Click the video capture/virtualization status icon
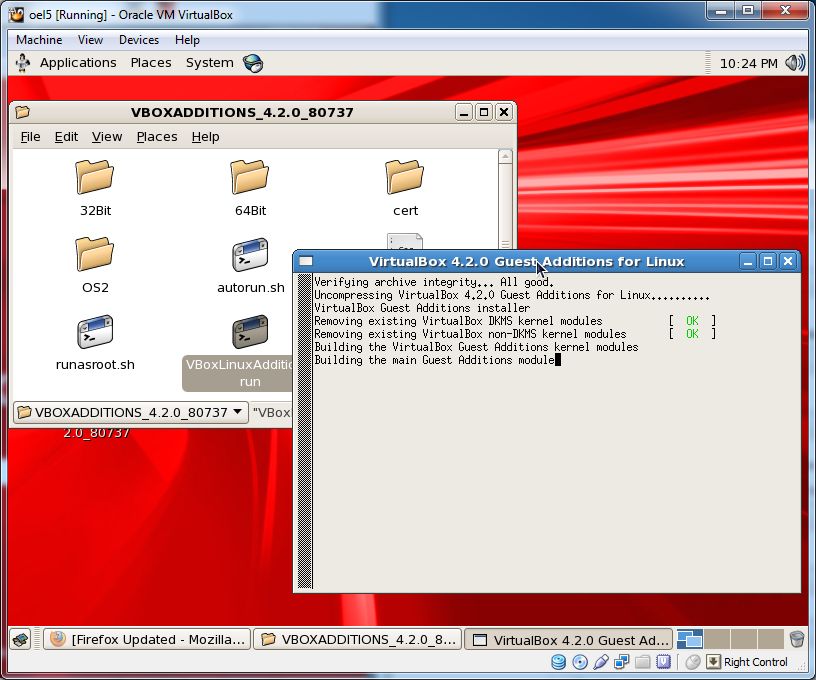This screenshot has height=680, width=816. (664, 662)
